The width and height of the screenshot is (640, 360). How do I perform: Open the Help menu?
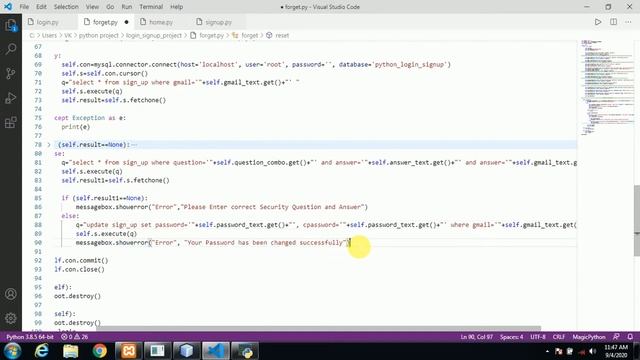(x=176, y=7)
